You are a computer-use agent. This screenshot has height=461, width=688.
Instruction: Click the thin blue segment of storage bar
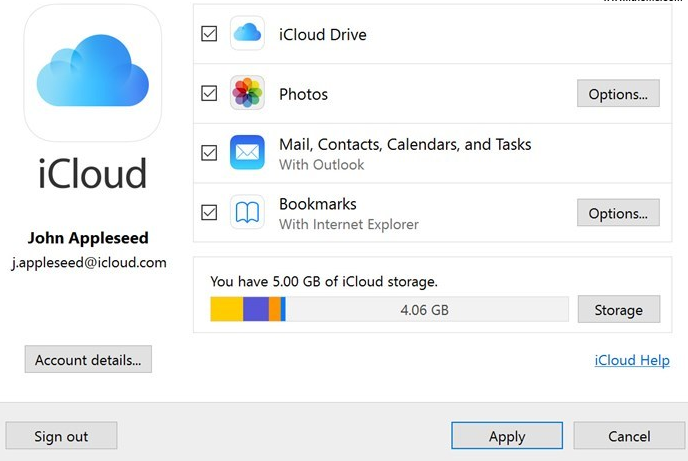(283, 309)
